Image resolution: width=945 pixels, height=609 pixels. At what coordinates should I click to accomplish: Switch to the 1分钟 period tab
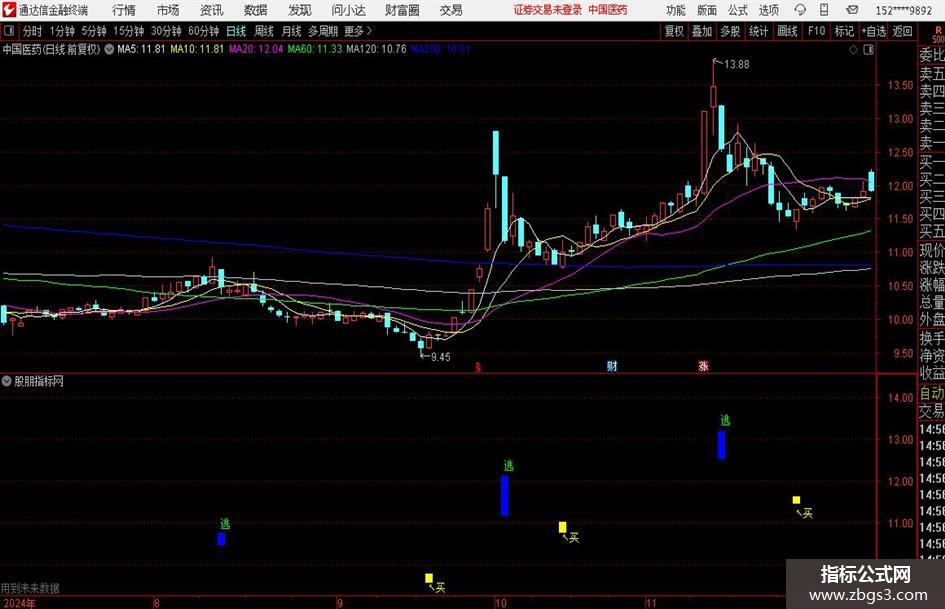click(x=61, y=31)
